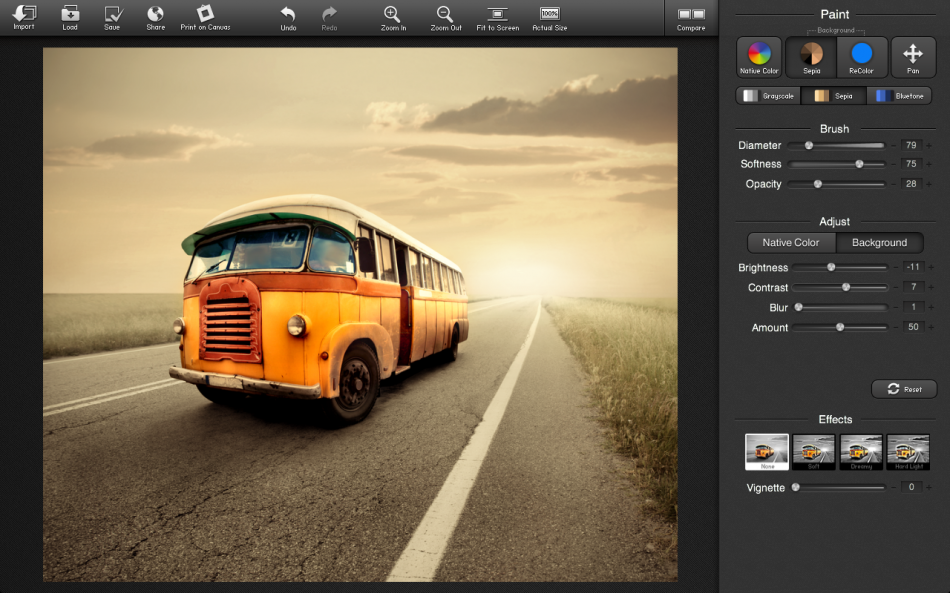The image size is (950, 593).
Task: Click the Fit to Screen icon
Action: [497, 15]
